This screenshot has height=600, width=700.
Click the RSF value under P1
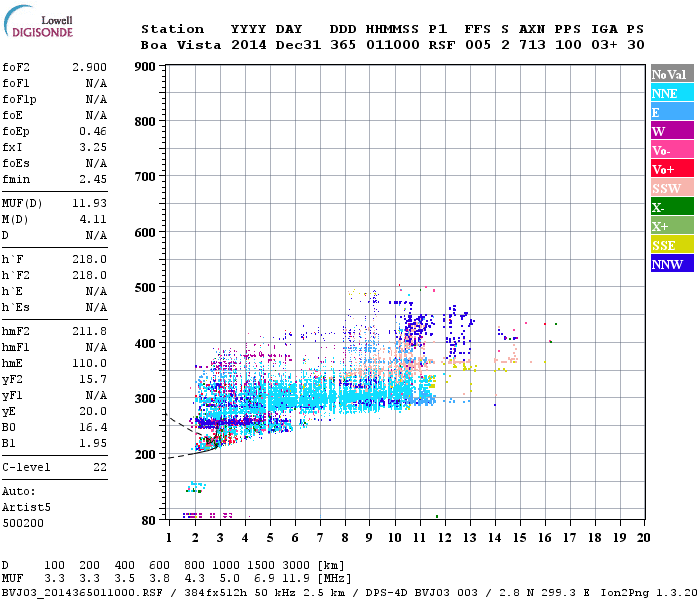(442, 45)
